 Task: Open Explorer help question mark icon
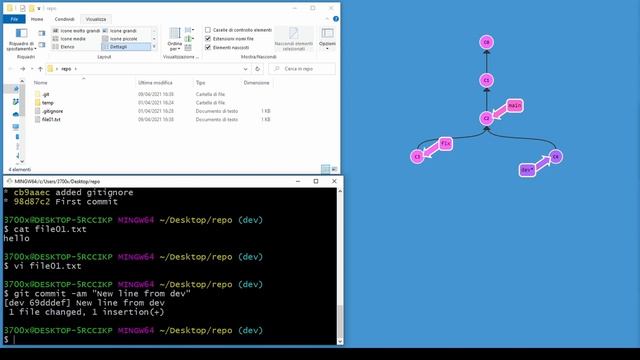pos(336,19)
